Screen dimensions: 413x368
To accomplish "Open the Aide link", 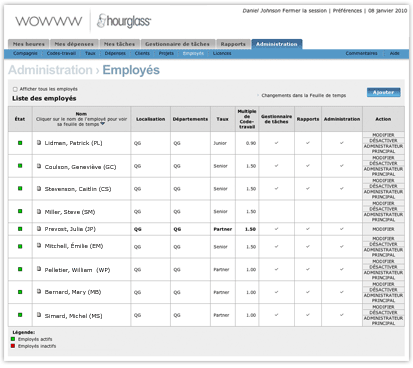I will coord(395,53).
